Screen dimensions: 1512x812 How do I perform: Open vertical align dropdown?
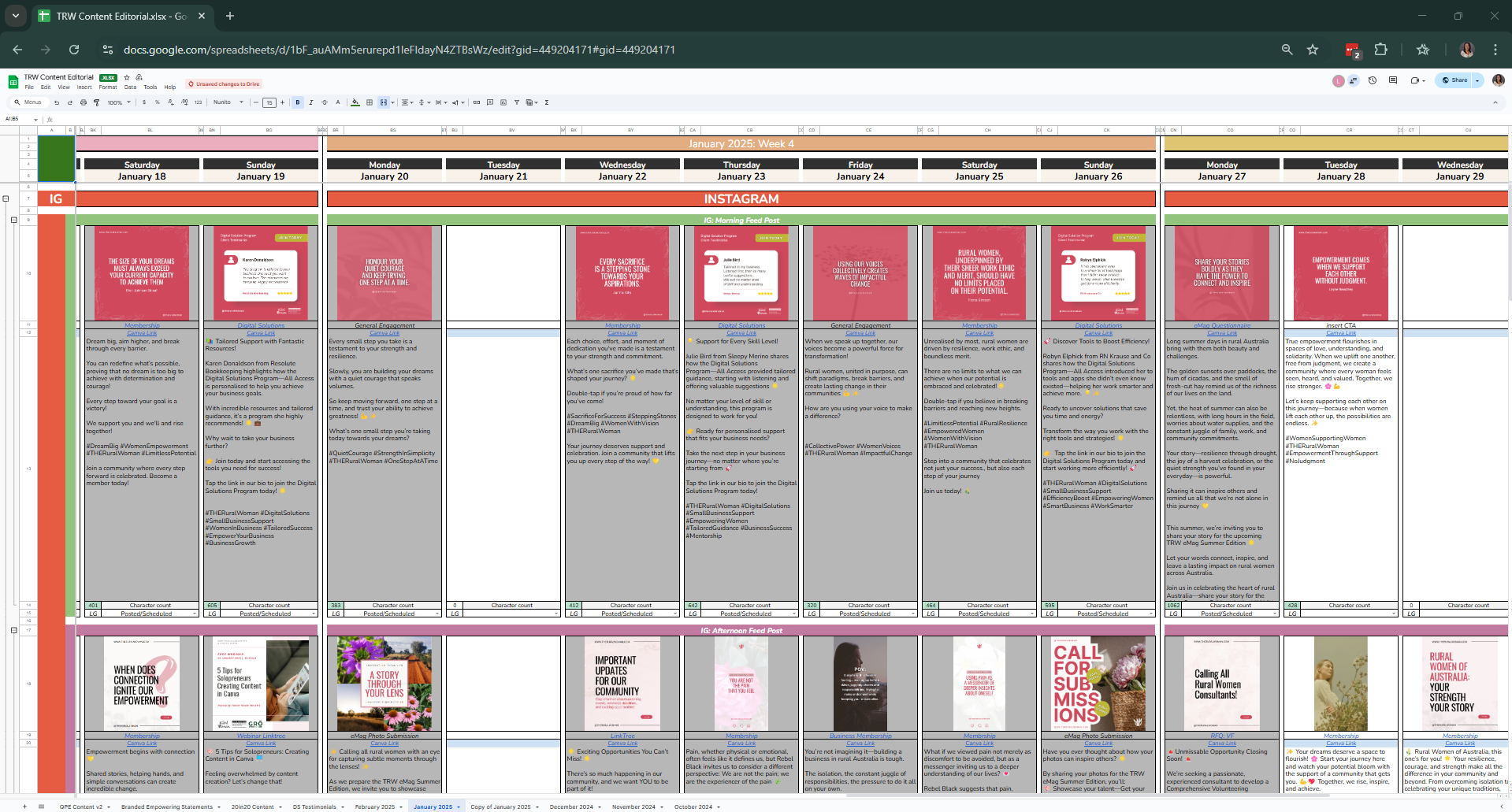[423, 102]
